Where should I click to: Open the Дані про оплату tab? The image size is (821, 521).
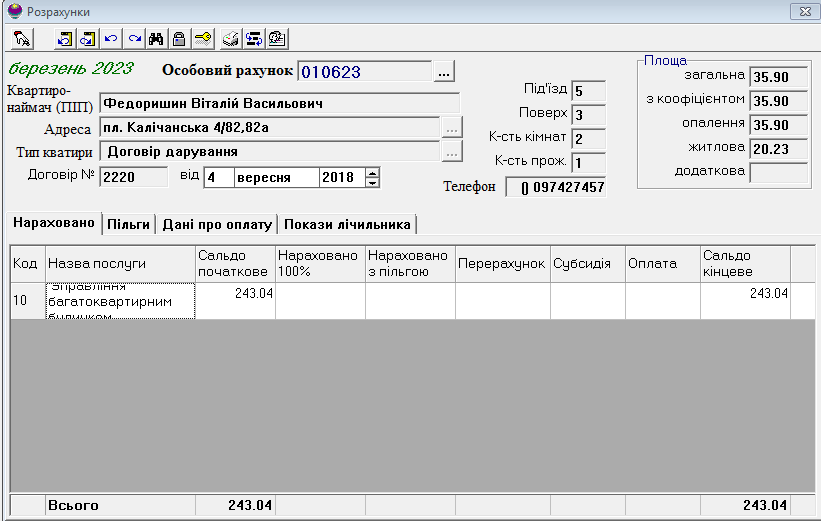(219, 224)
